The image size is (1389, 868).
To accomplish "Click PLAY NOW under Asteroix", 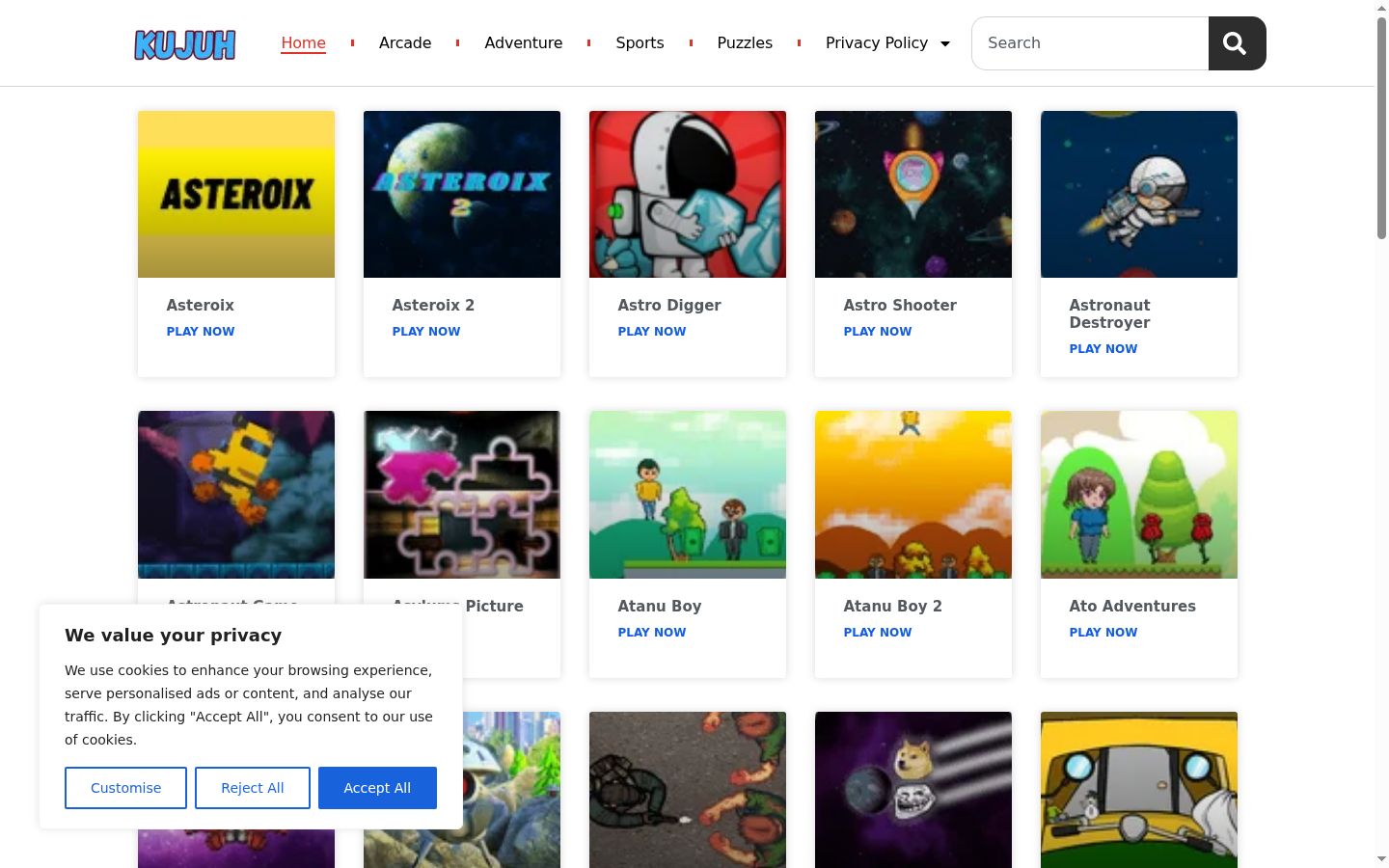I will [201, 331].
